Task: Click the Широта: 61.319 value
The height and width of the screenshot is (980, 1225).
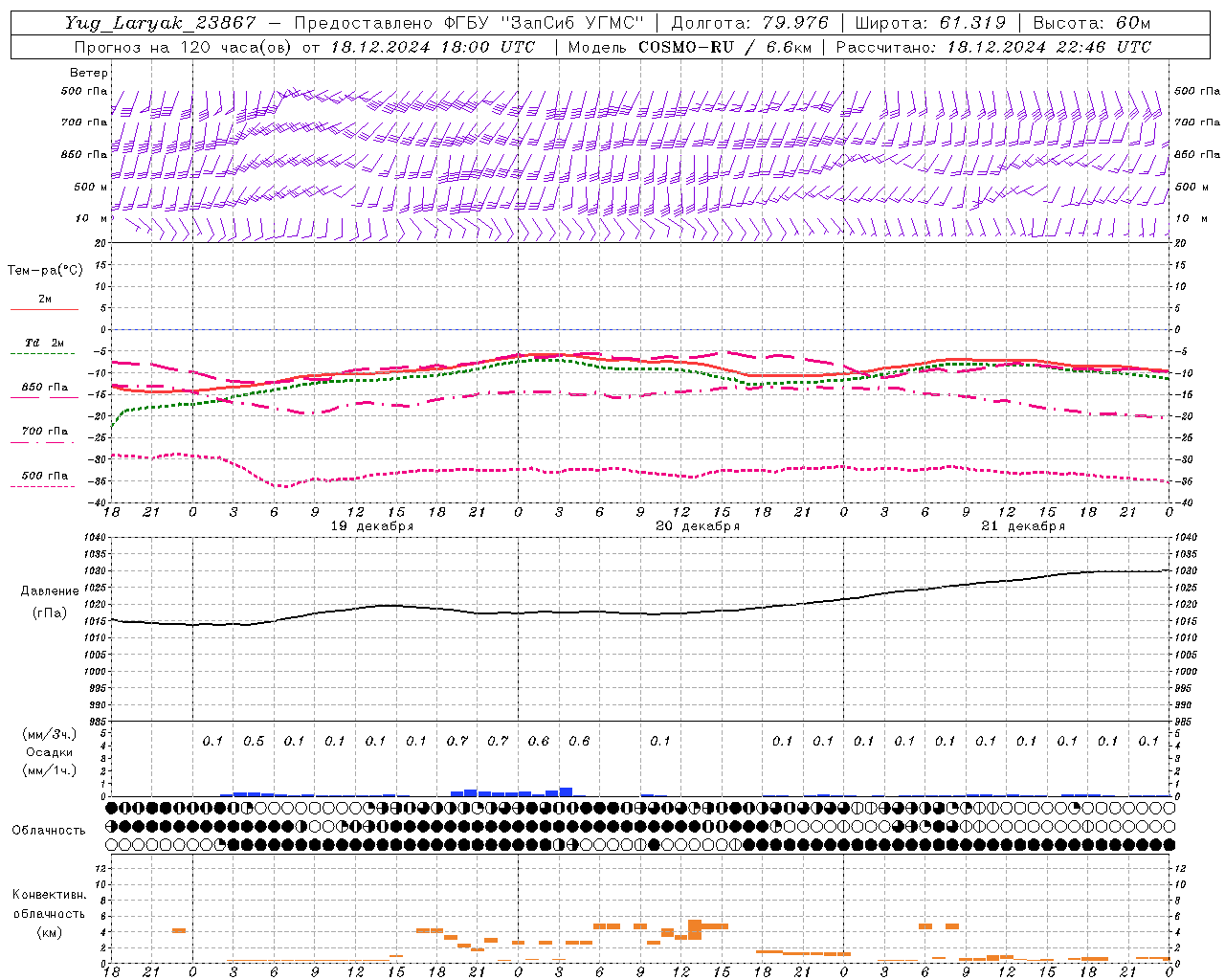Action: 930,23
